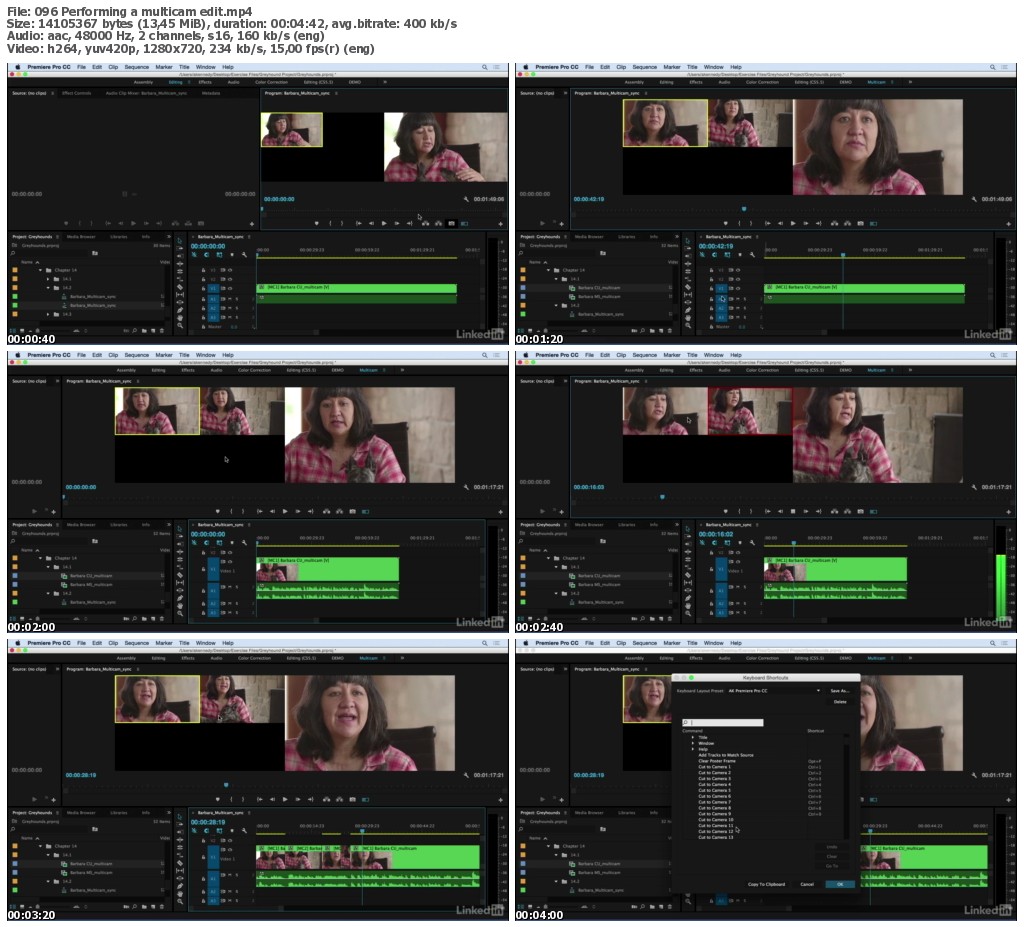Viewport: 1024px width, 927px height.
Task: Click Extract icon in 00:00:40 frame Program monitor
Action: click(x=438, y=223)
